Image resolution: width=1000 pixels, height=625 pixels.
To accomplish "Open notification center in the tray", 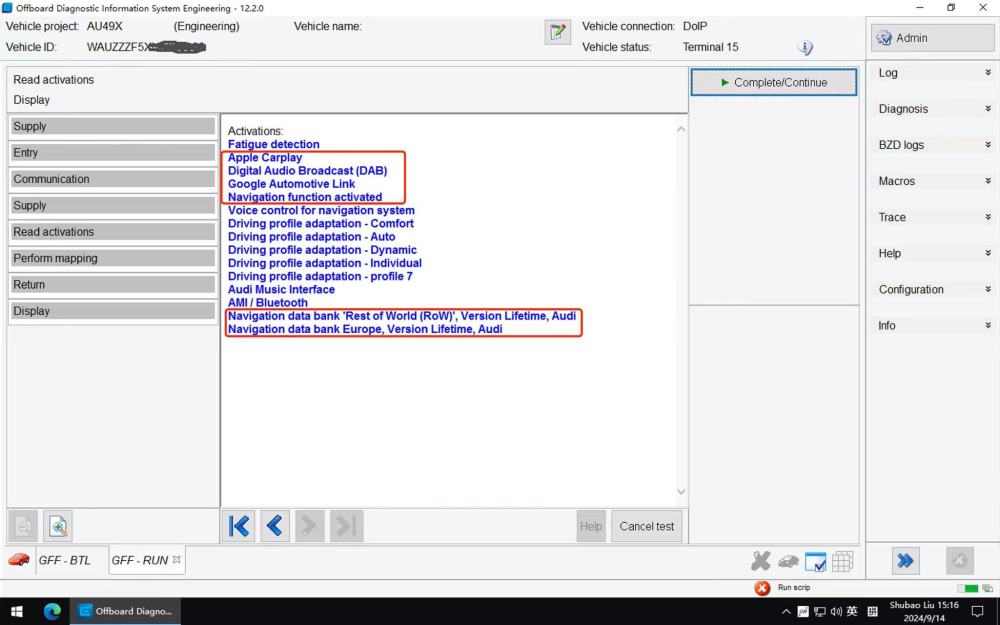I will tap(977, 612).
